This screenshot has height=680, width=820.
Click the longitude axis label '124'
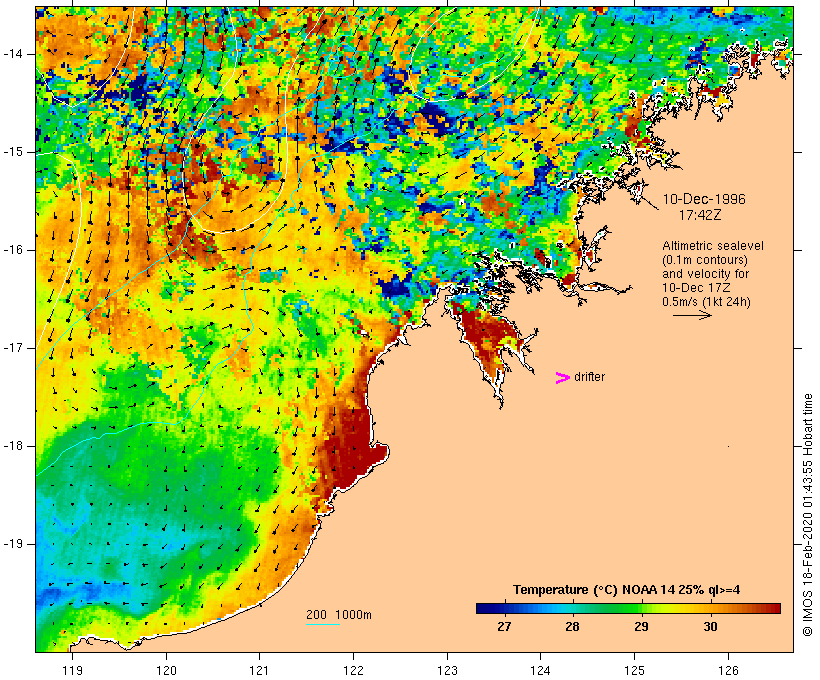point(540,671)
